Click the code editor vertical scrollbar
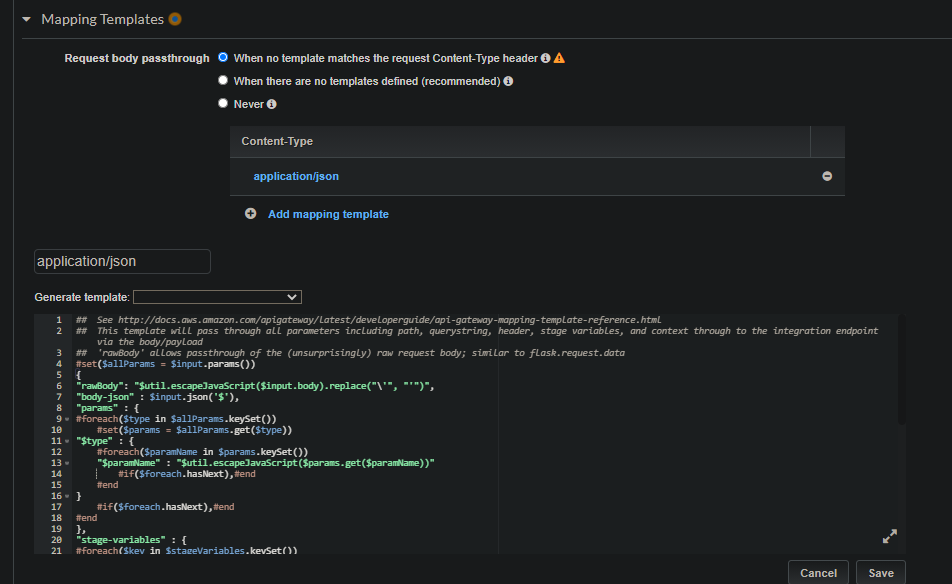Viewport: 952px width, 584px height. point(902,370)
